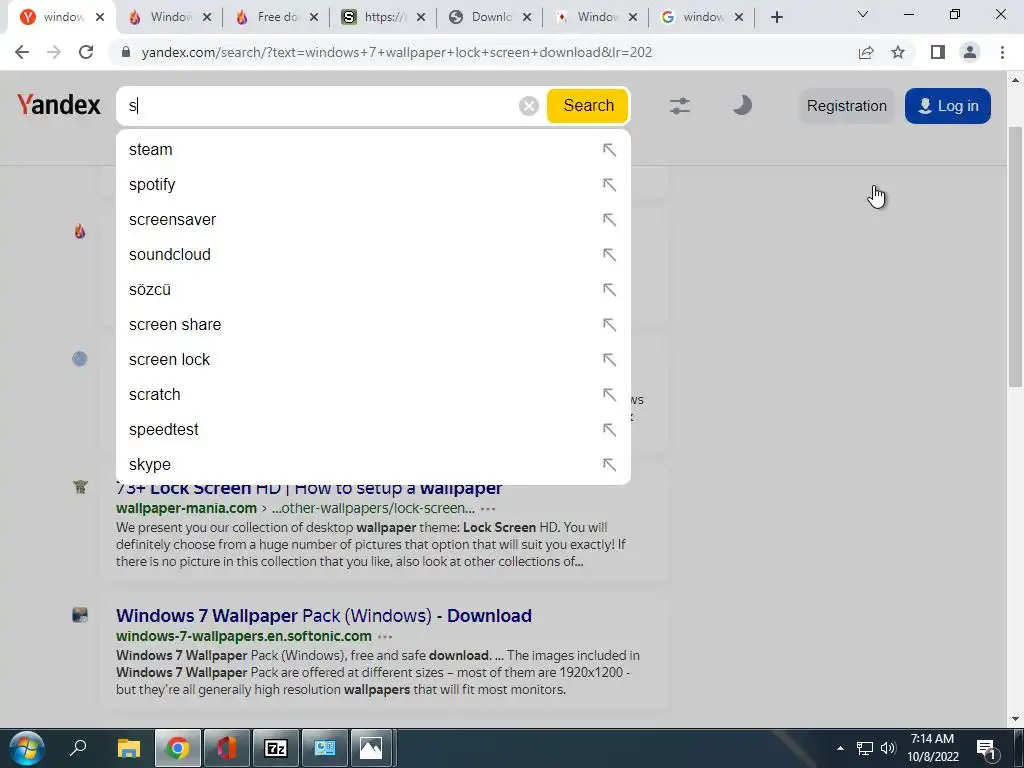Open Yandex search settings sliders icon

[x=679, y=106]
